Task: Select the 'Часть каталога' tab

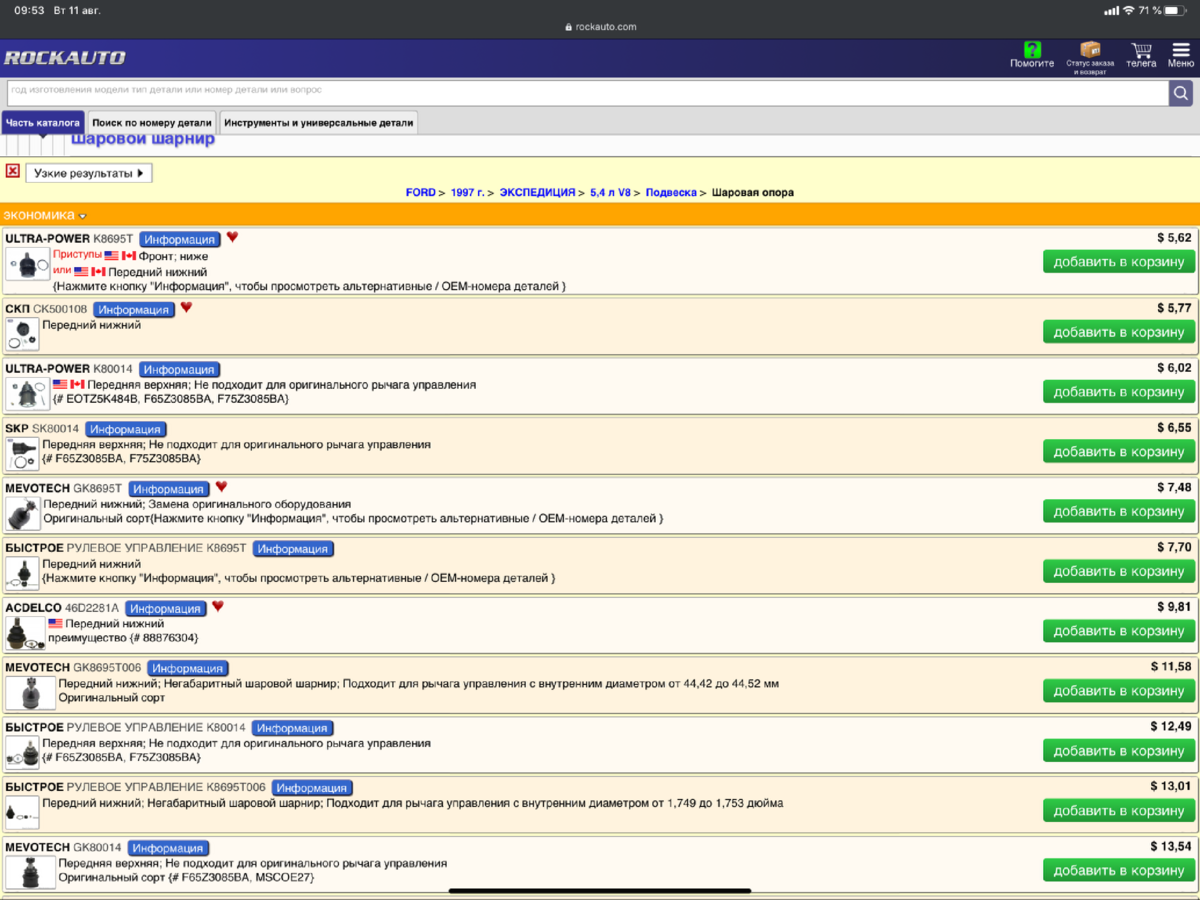Action: click(x=42, y=123)
